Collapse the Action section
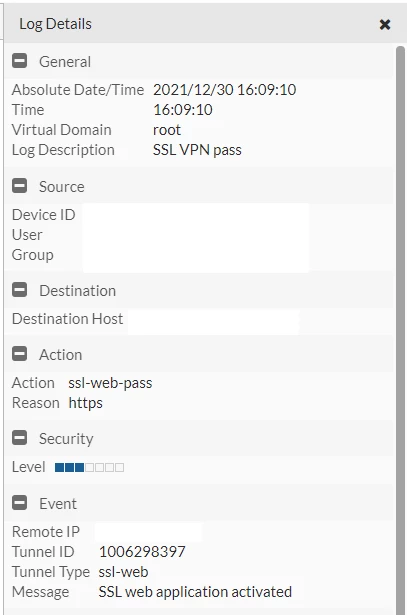The height and width of the screenshot is (615, 407). pyautogui.click(x=20, y=354)
